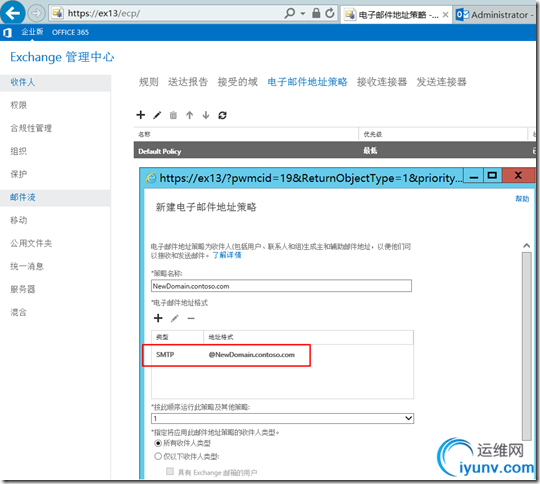540x484 pixels.
Task: Switch to the Administrator Outlook browser tab
Action: (x=495, y=15)
